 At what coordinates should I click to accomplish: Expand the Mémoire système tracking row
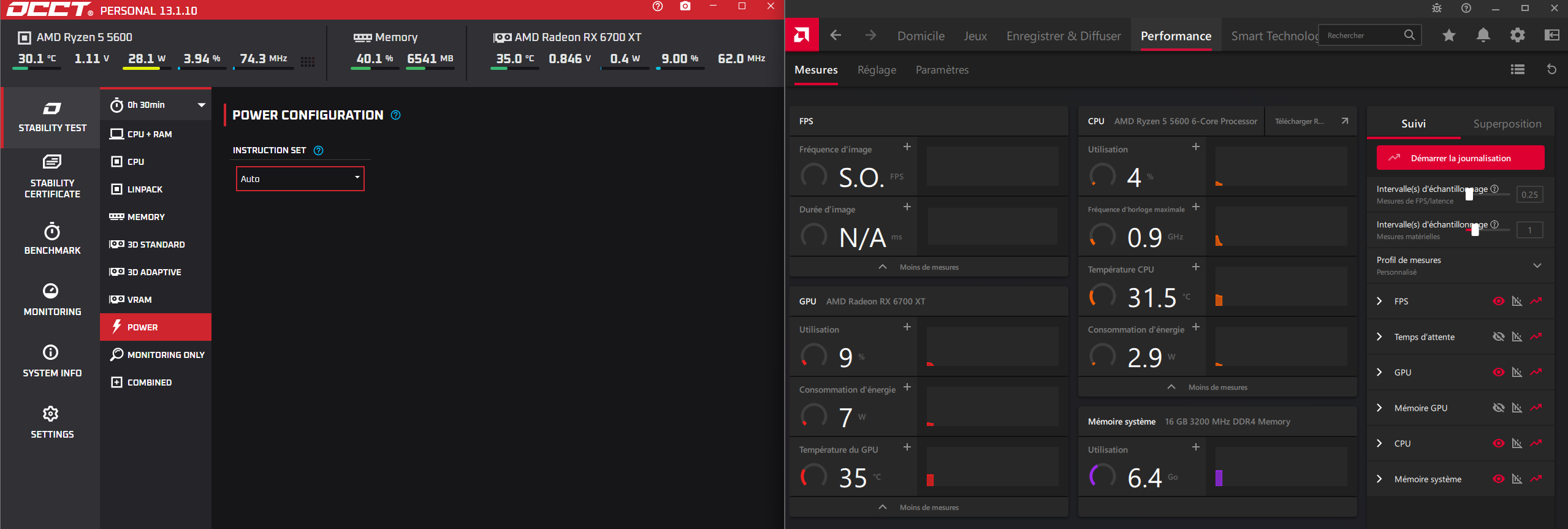[1380, 479]
